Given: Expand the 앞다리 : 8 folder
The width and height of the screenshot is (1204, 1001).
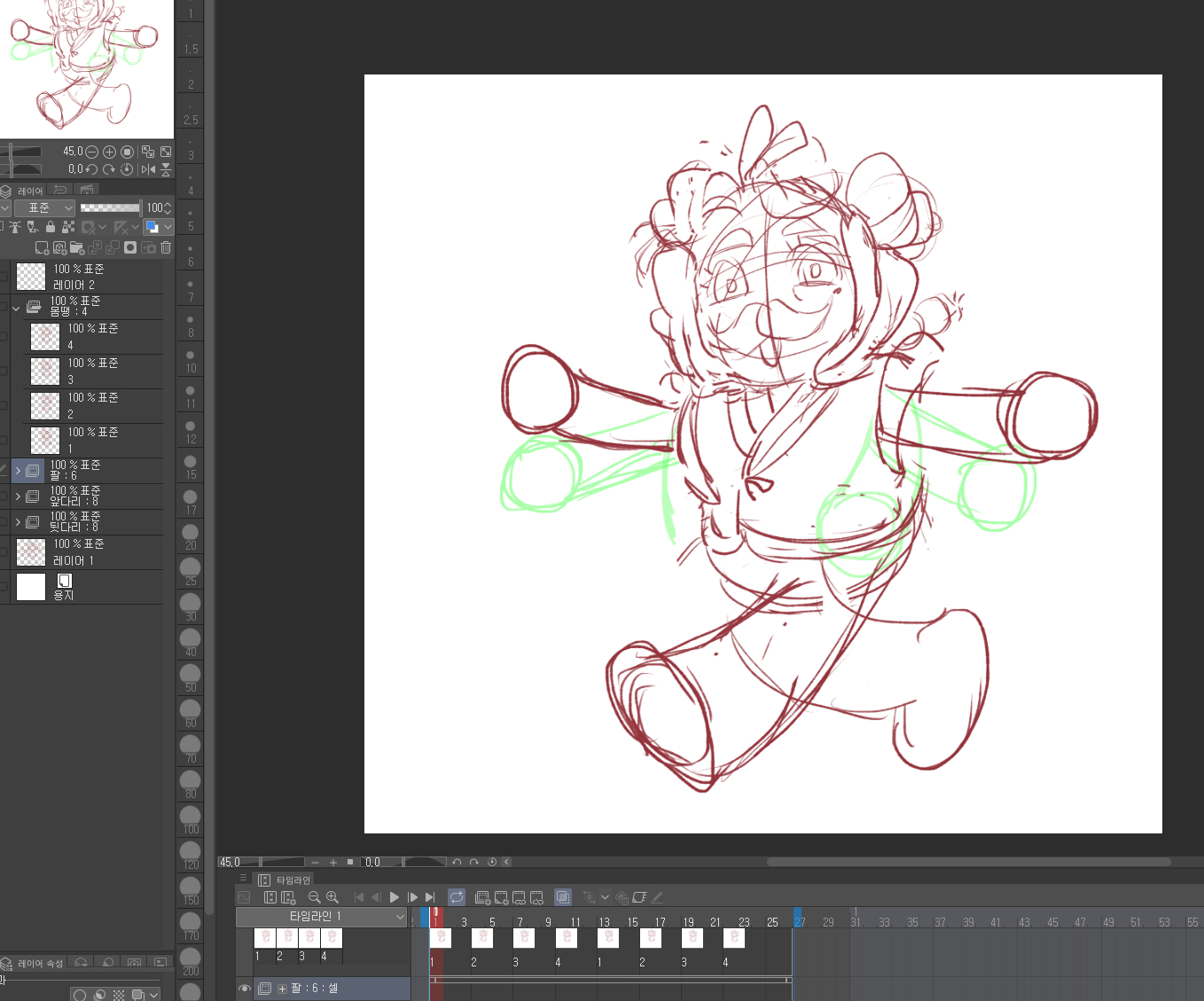Looking at the screenshot, I should [x=18, y=497].
